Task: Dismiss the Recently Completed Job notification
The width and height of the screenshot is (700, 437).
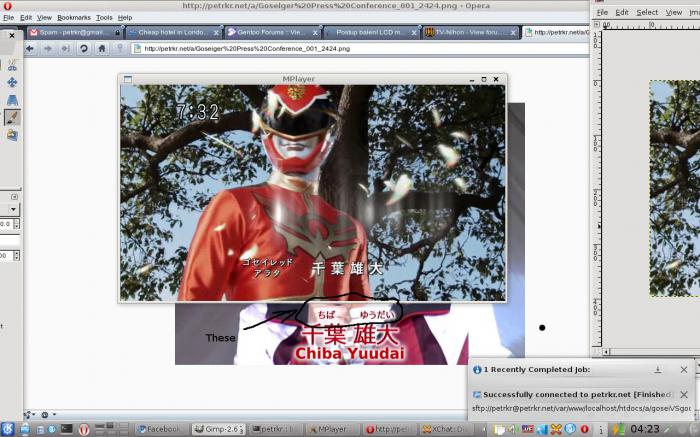Action: [x=684, y=370]
